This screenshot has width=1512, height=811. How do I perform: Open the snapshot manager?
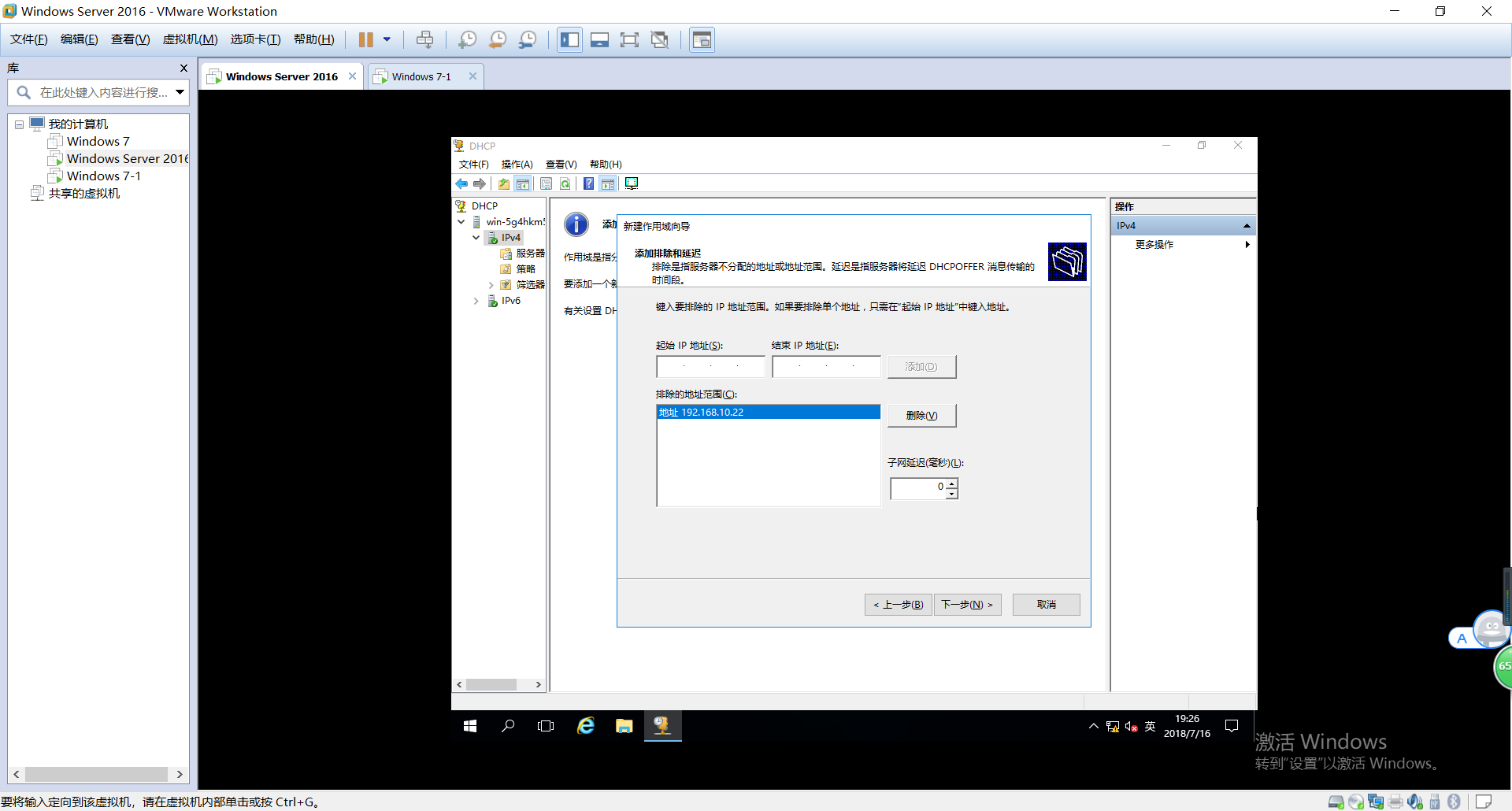[x=528, y=39]
